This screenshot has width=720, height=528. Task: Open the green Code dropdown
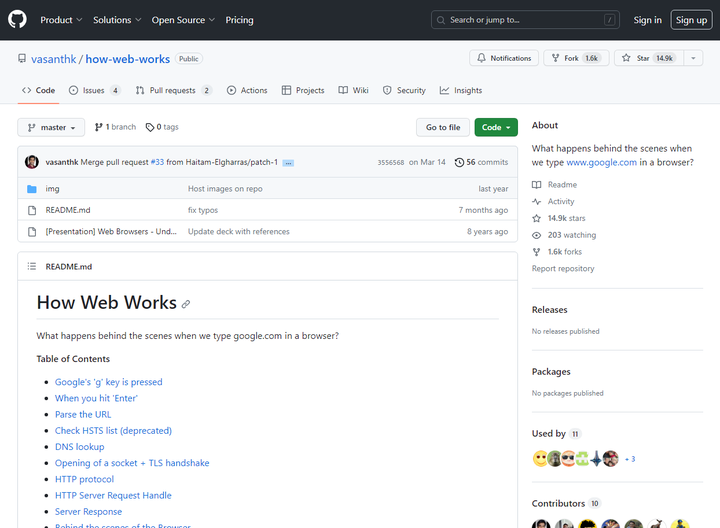point(496,127)
